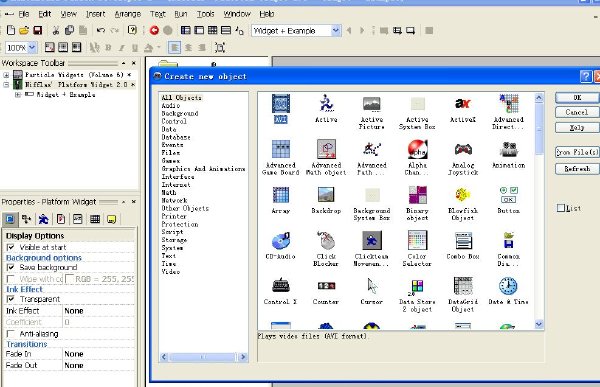
Task: Click Cancel in Create new object dialog
Action: coord(577,112)
